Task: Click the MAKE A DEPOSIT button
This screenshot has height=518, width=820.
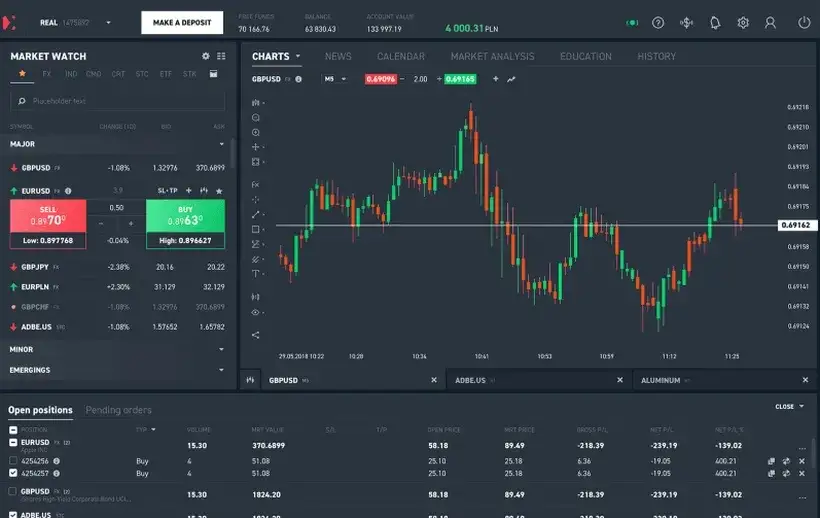Action: tap(182, 22)
